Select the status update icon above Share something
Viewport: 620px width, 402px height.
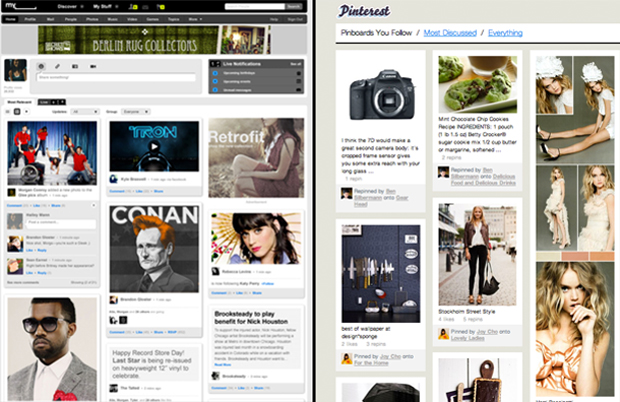pyautogui.click(x=41, y=66)
